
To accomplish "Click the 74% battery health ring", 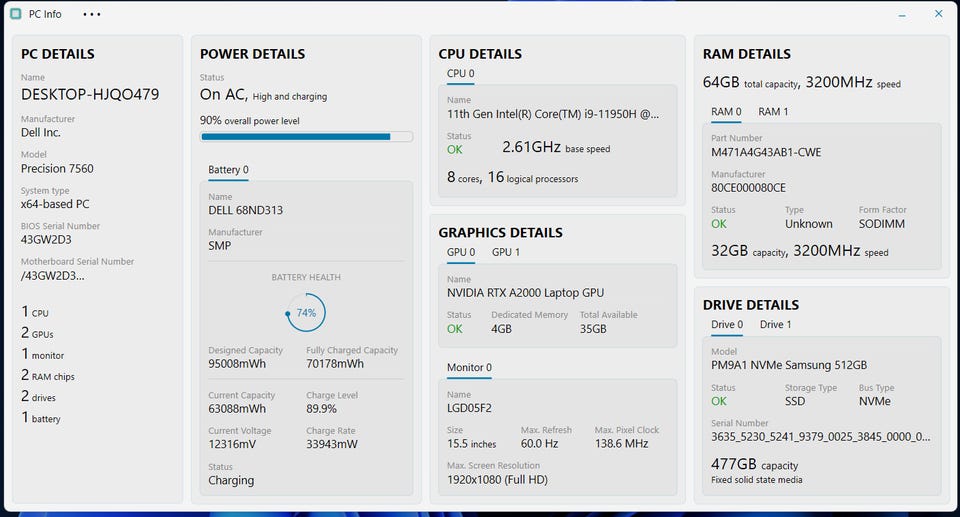I will pos(306,313).
